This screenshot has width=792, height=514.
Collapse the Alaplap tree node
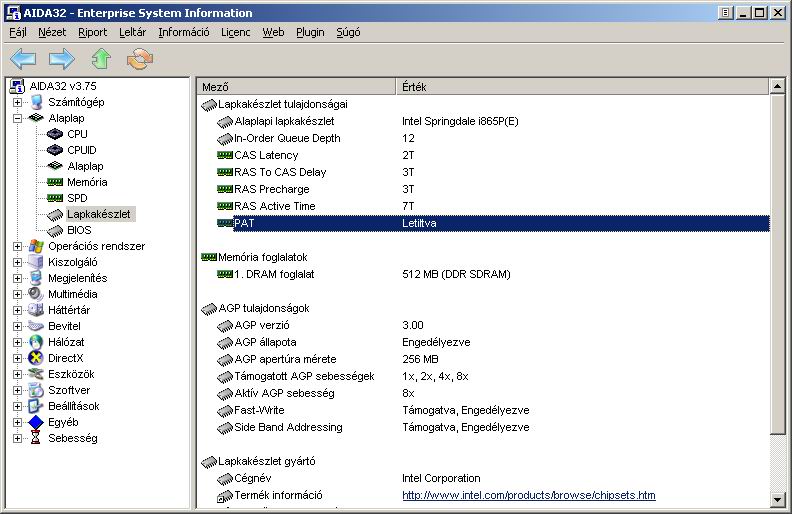pyautogui.click(x=17, y=118)
